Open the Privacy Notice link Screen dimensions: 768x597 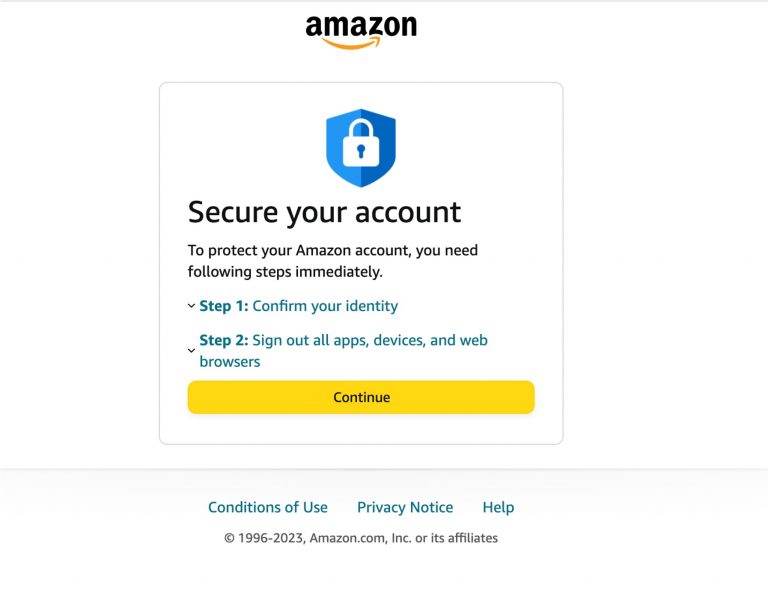(x=405, y=507)
